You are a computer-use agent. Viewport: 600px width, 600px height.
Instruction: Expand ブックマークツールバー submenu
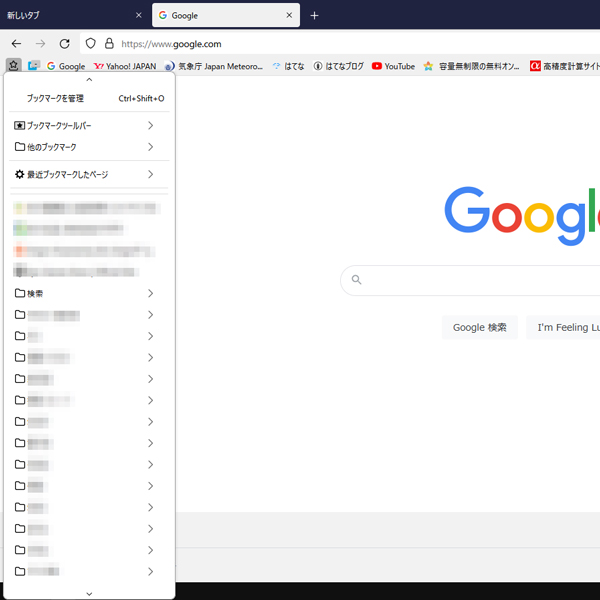(x=89, y=126)
